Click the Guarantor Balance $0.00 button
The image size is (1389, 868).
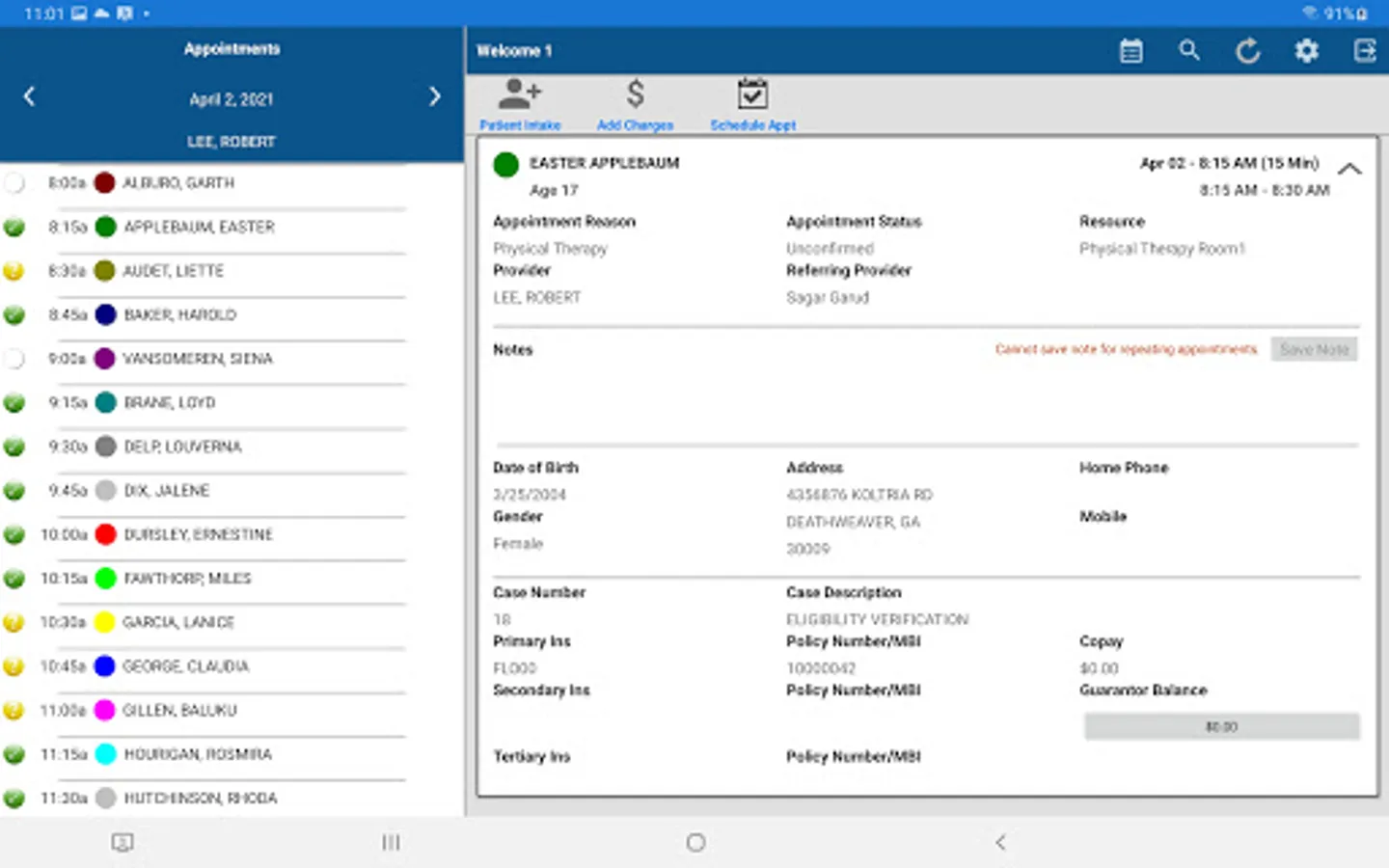coord(1221,726)
